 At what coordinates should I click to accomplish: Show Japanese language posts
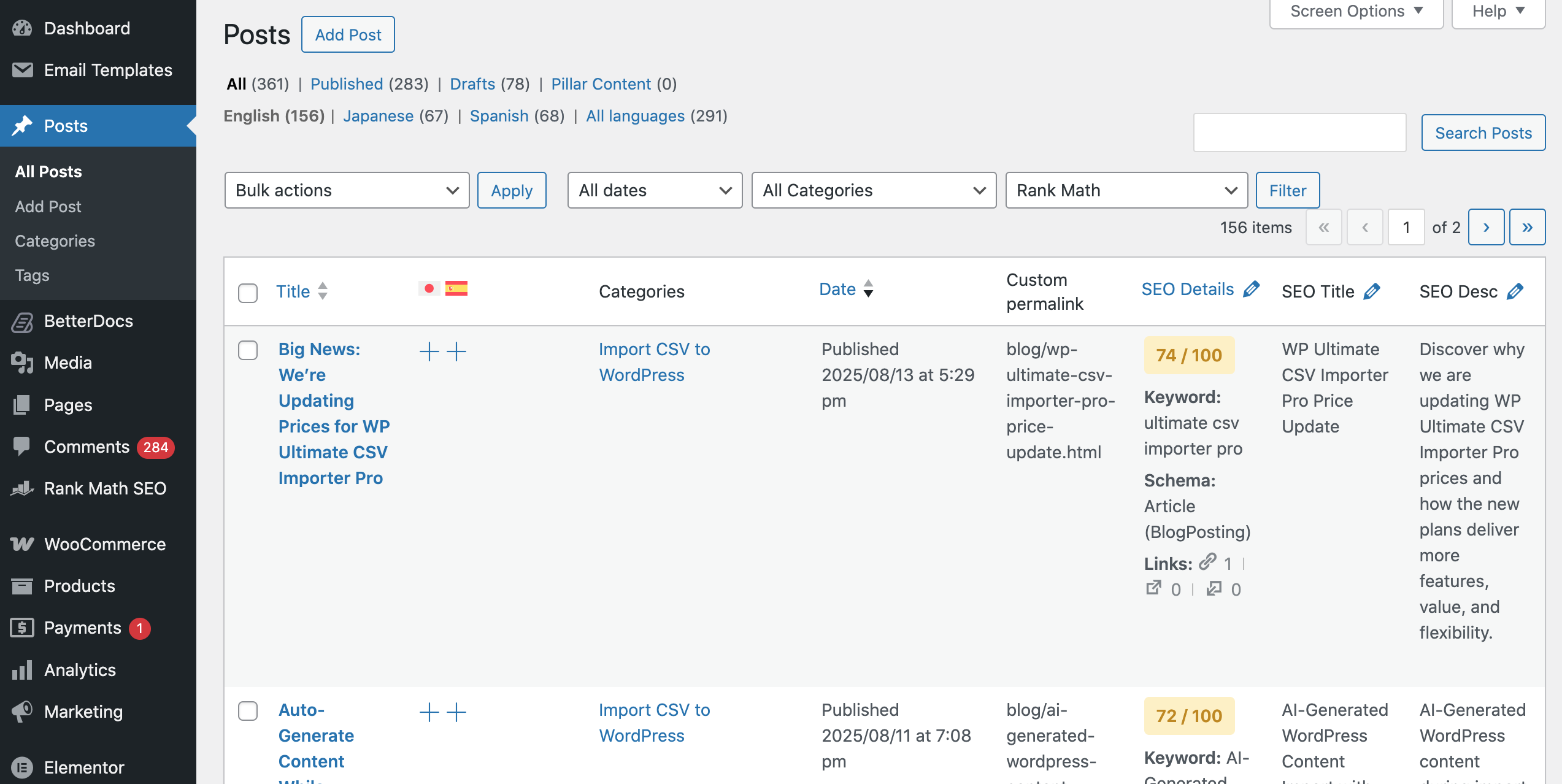coord(378,116)
